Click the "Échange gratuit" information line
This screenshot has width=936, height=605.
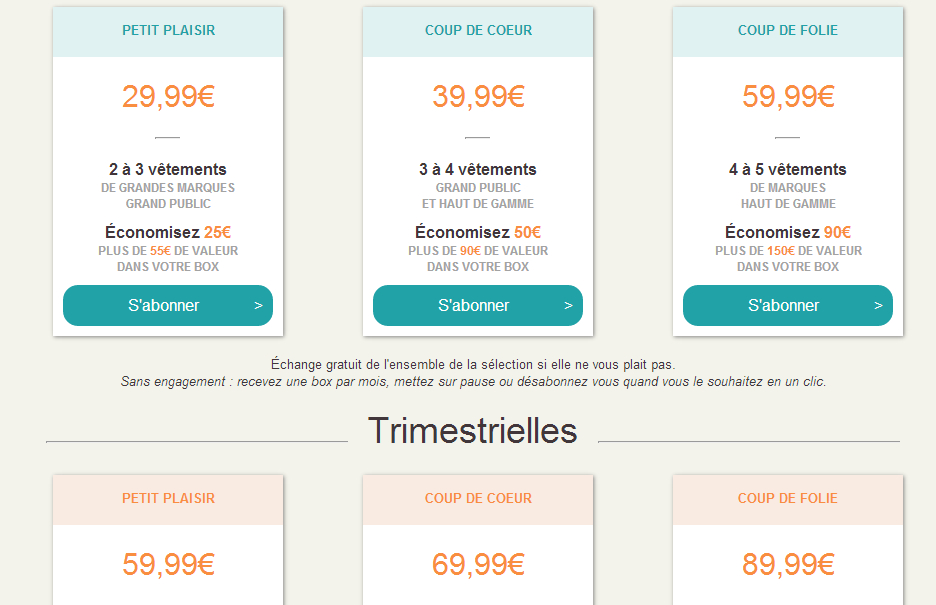point(473,364)
